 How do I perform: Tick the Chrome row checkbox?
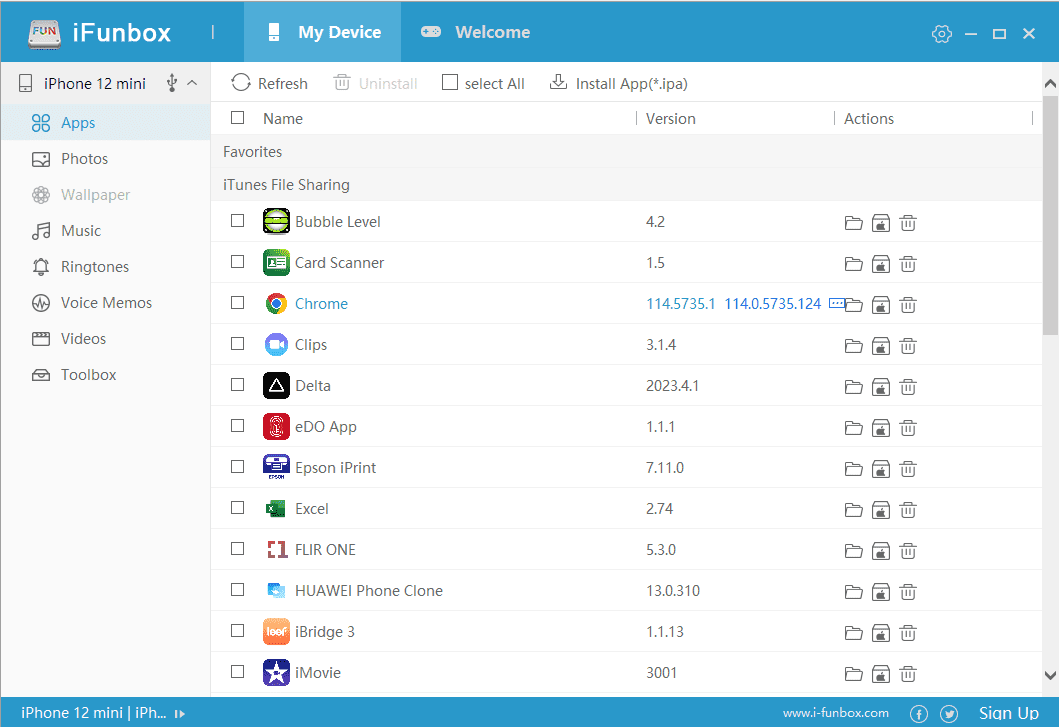237,303
